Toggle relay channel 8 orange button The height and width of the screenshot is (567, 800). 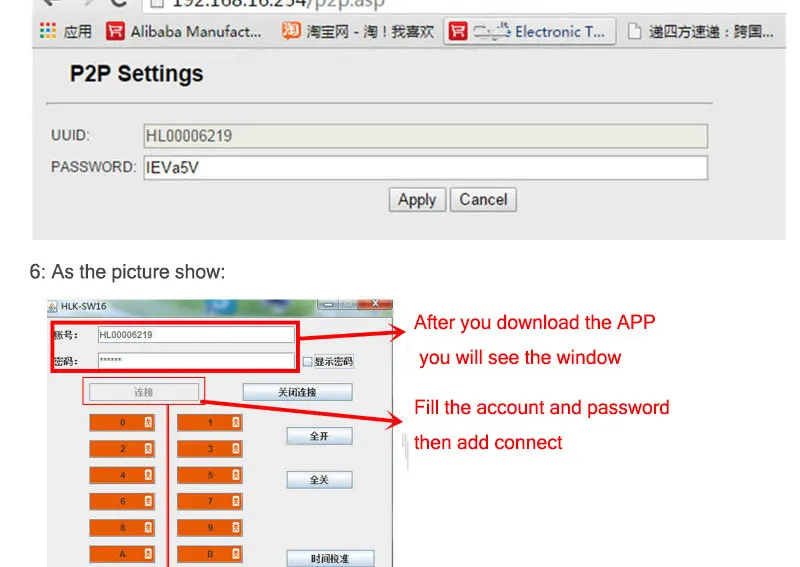[122, 528]
